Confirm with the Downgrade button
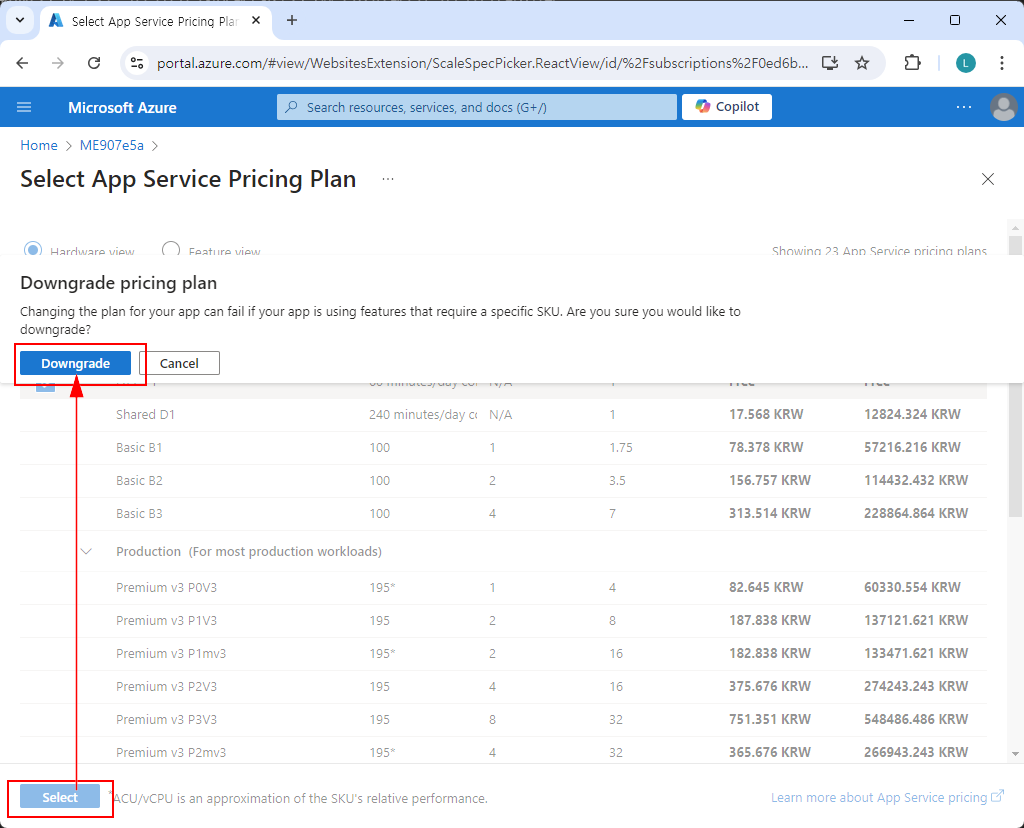Viewport: 1024px width, 828px height. click(x=76, y=364)
